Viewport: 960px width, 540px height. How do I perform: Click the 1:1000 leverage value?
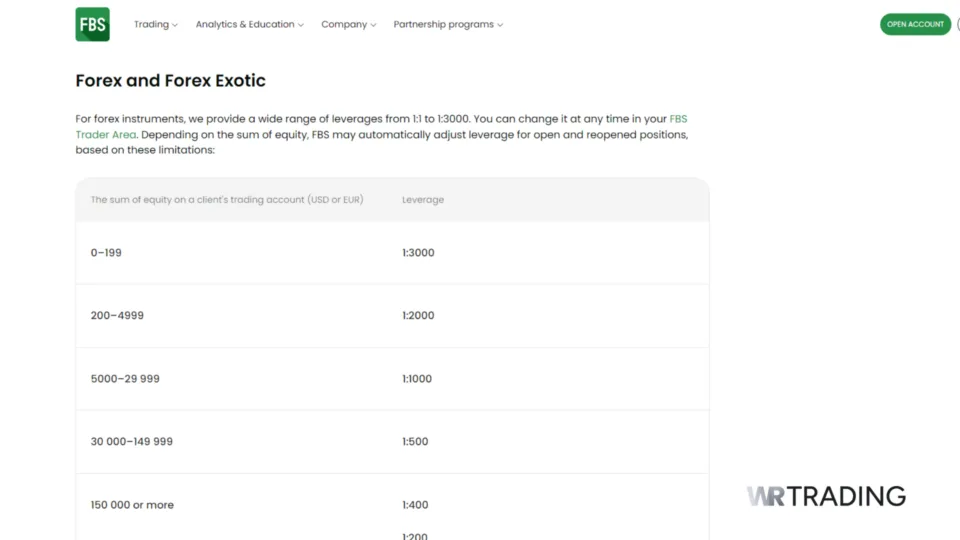tap(418, 379)
